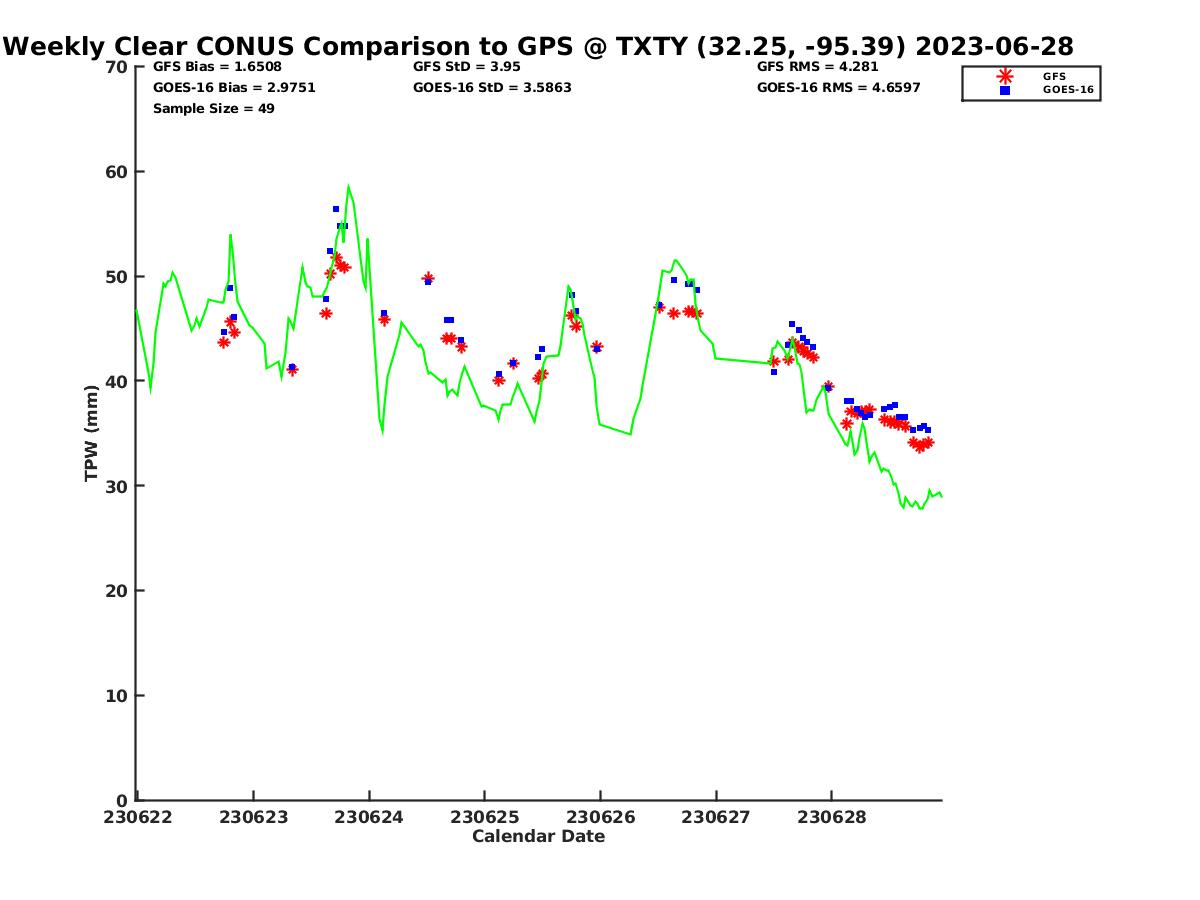Select the TPW (mm) y-axis label
The height and width of the screenshot is (900, 1200).
(91, 433)
